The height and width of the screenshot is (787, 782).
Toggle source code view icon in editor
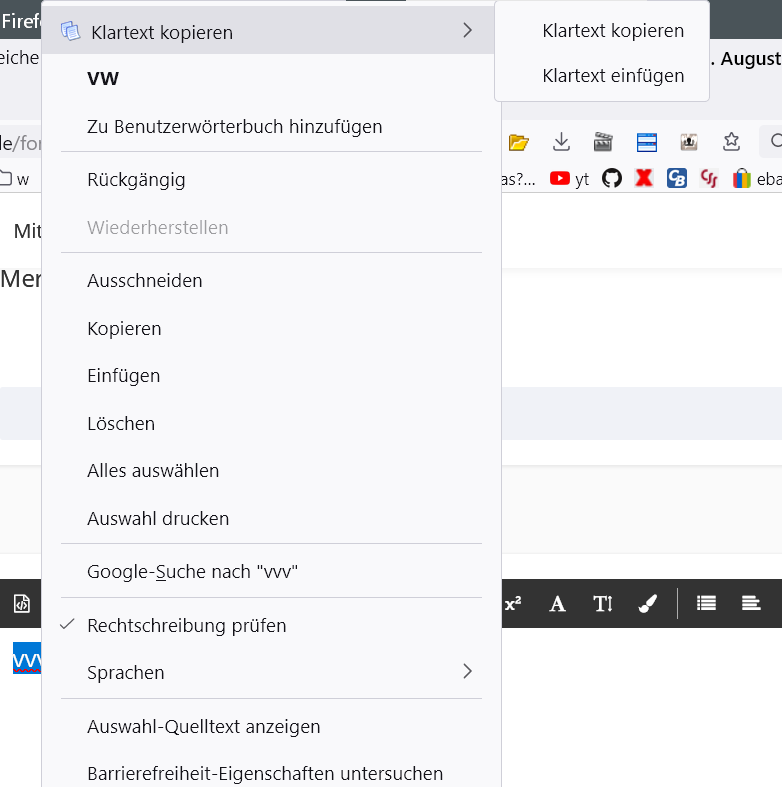click(22, 603)
